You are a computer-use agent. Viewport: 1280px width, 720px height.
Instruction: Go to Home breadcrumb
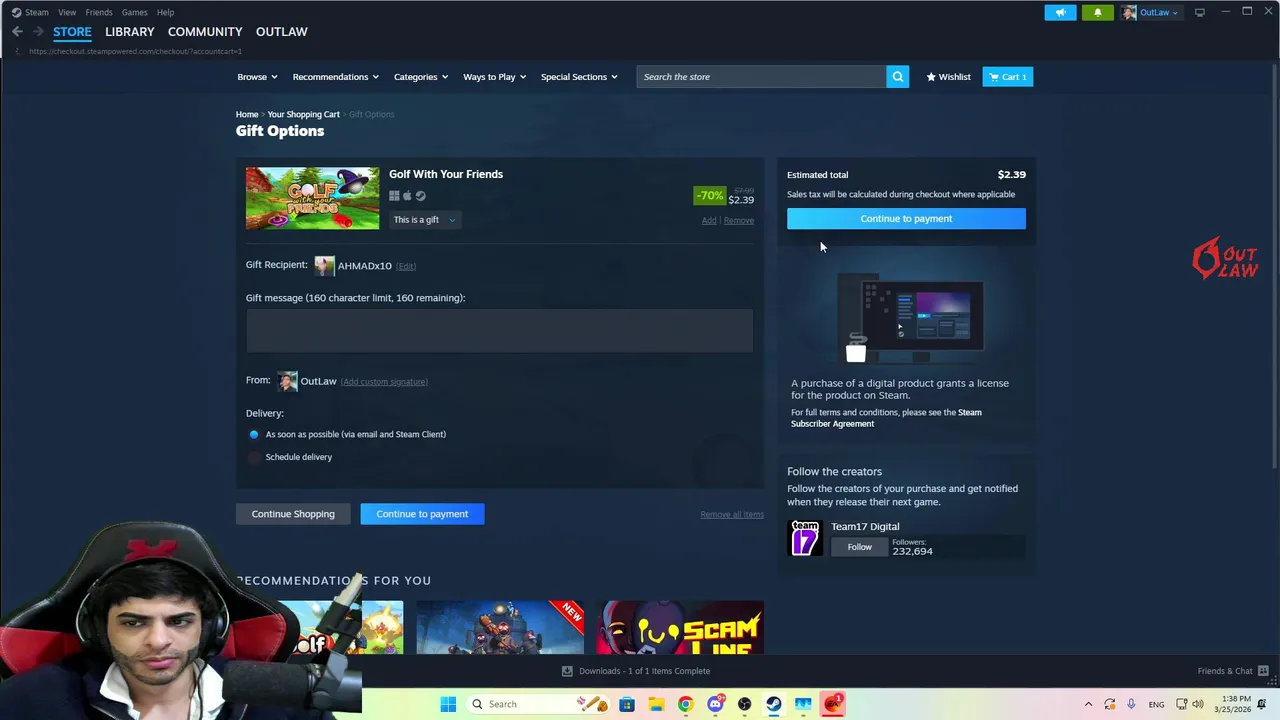tap(247, 115)
